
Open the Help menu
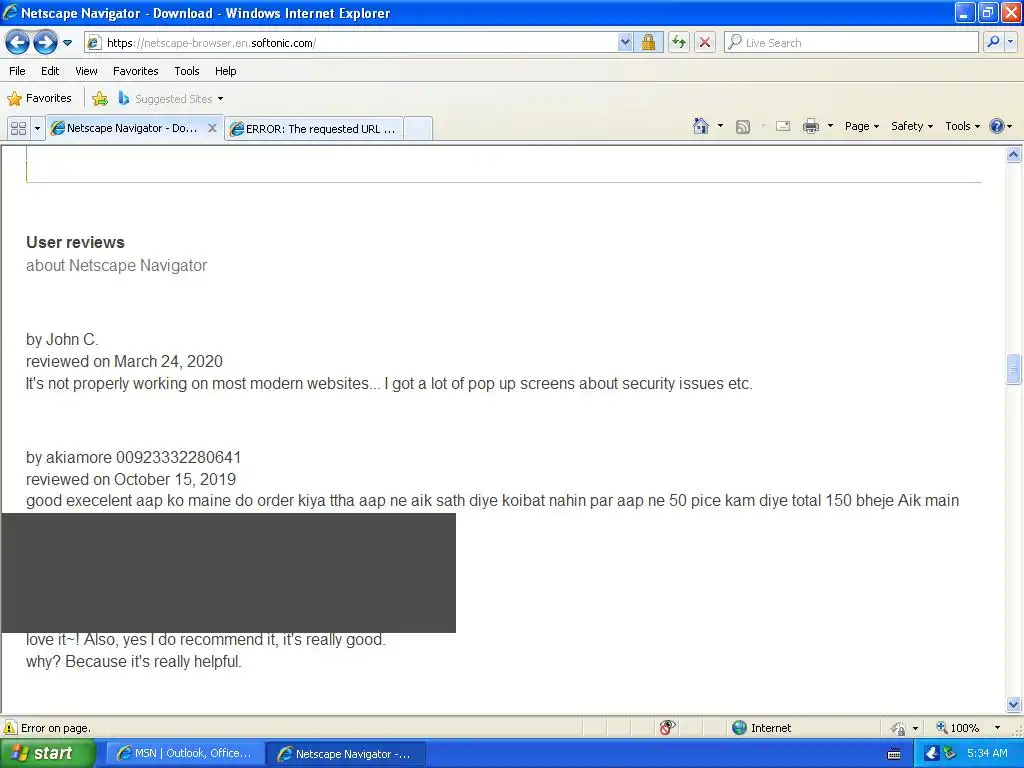tap(225, 71)
